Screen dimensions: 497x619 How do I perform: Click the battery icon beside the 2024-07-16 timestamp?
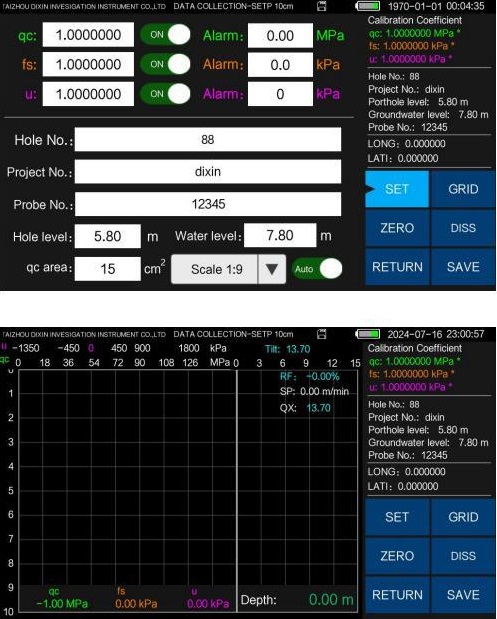click(x=368, y=334)
